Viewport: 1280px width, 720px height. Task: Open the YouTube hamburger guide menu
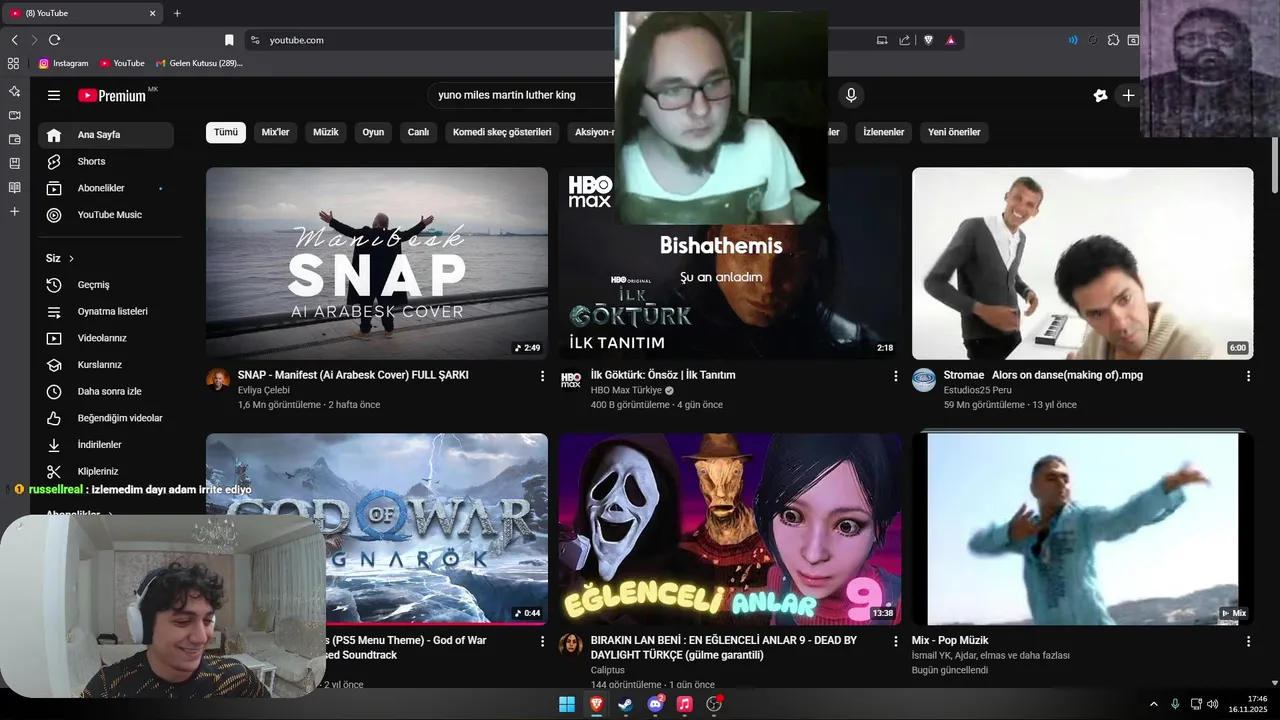pos(54,95)
